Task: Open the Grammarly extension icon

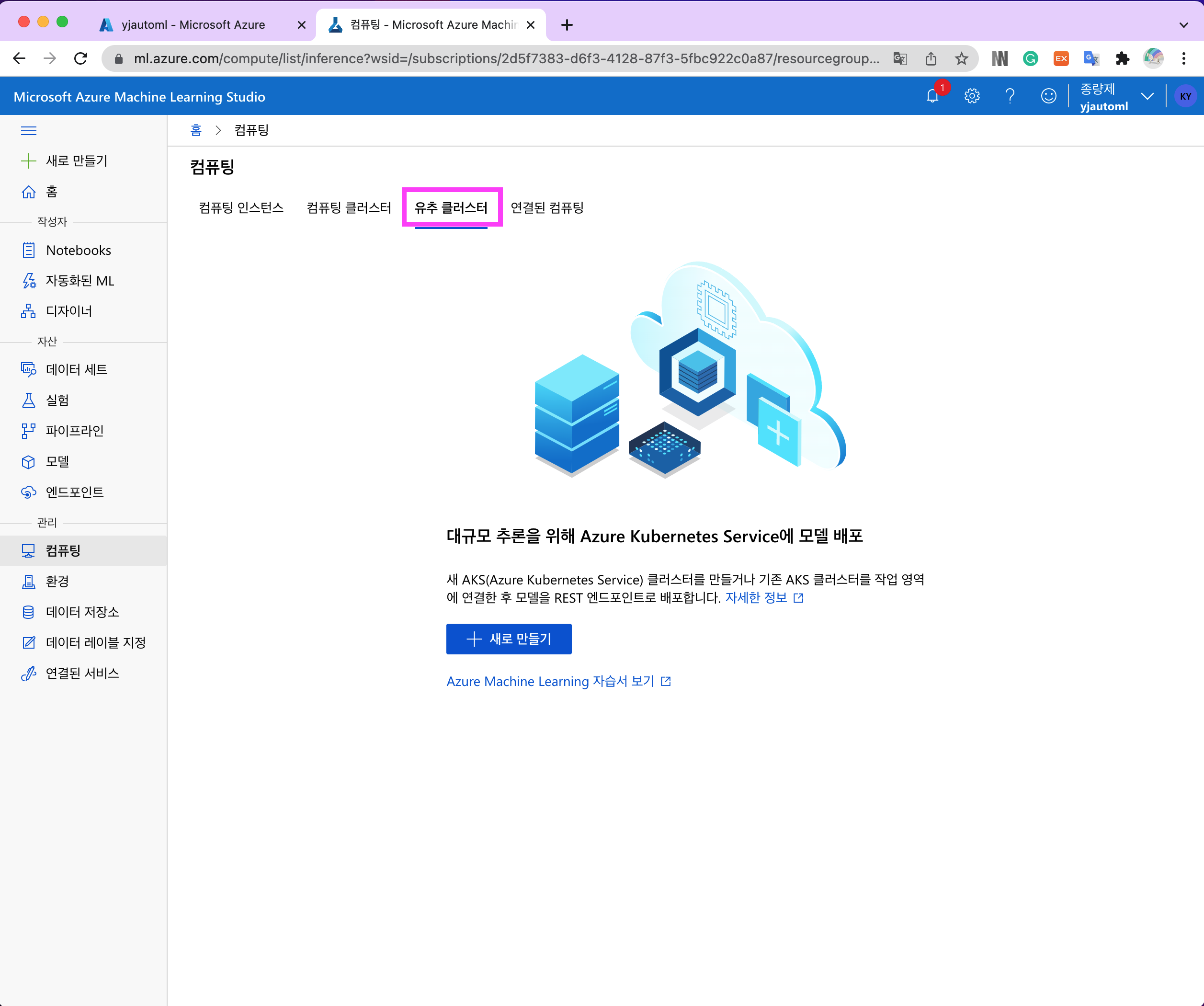Action: click(x=1030, y=58)
